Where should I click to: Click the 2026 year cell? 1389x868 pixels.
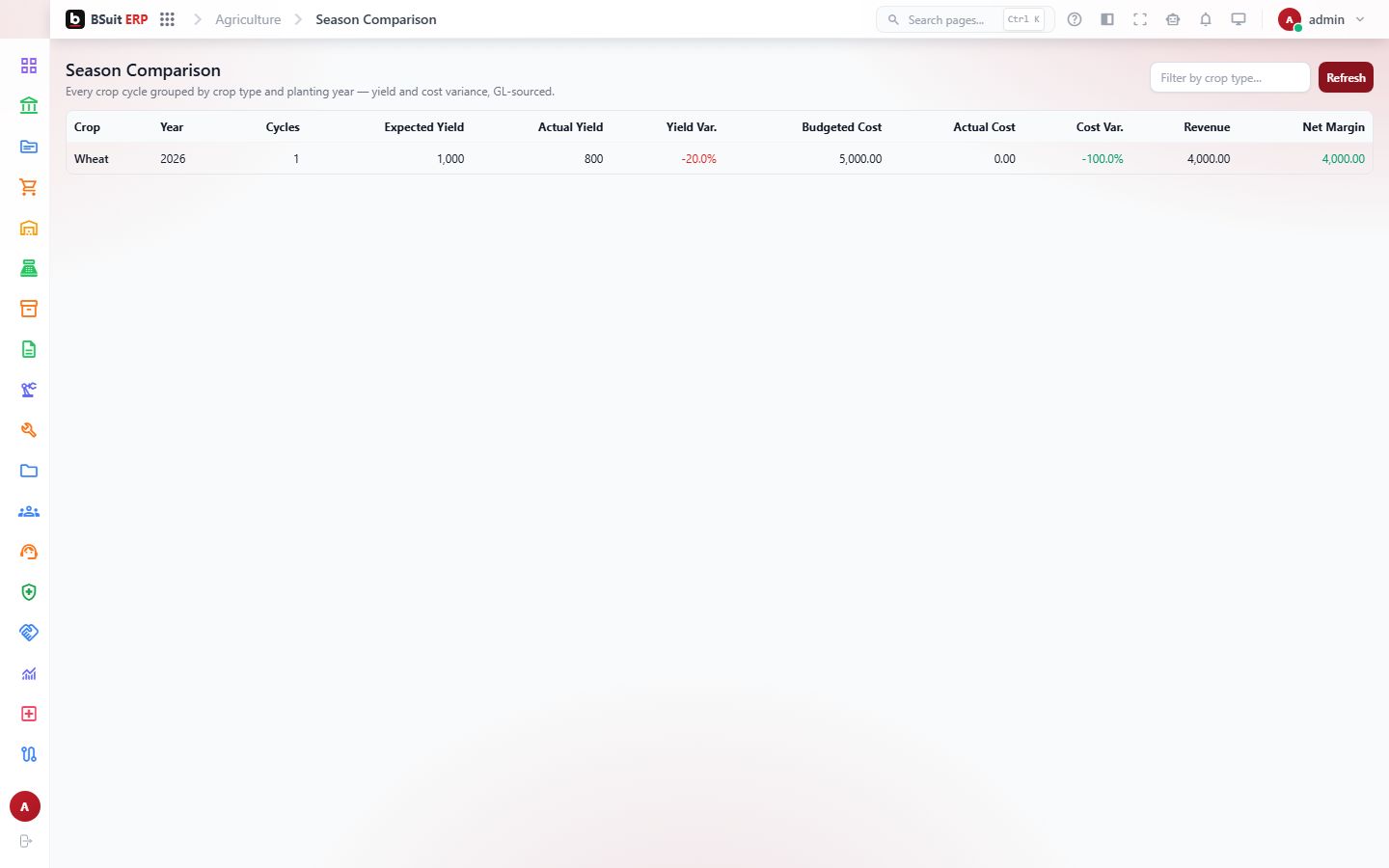(x=173, y=159)
